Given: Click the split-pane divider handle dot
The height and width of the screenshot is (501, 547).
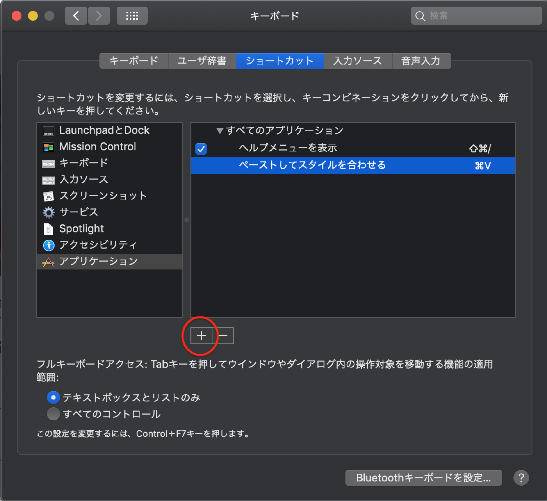Looking at the screenshot, I should coord(187,220).
